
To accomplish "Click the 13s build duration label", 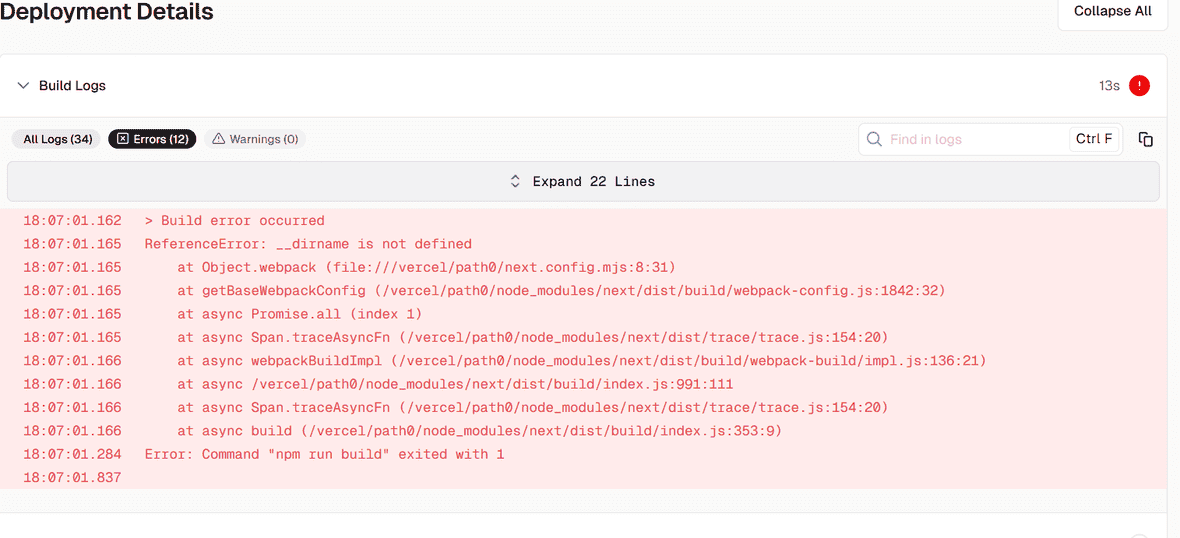I will [x=1109, y=86].
